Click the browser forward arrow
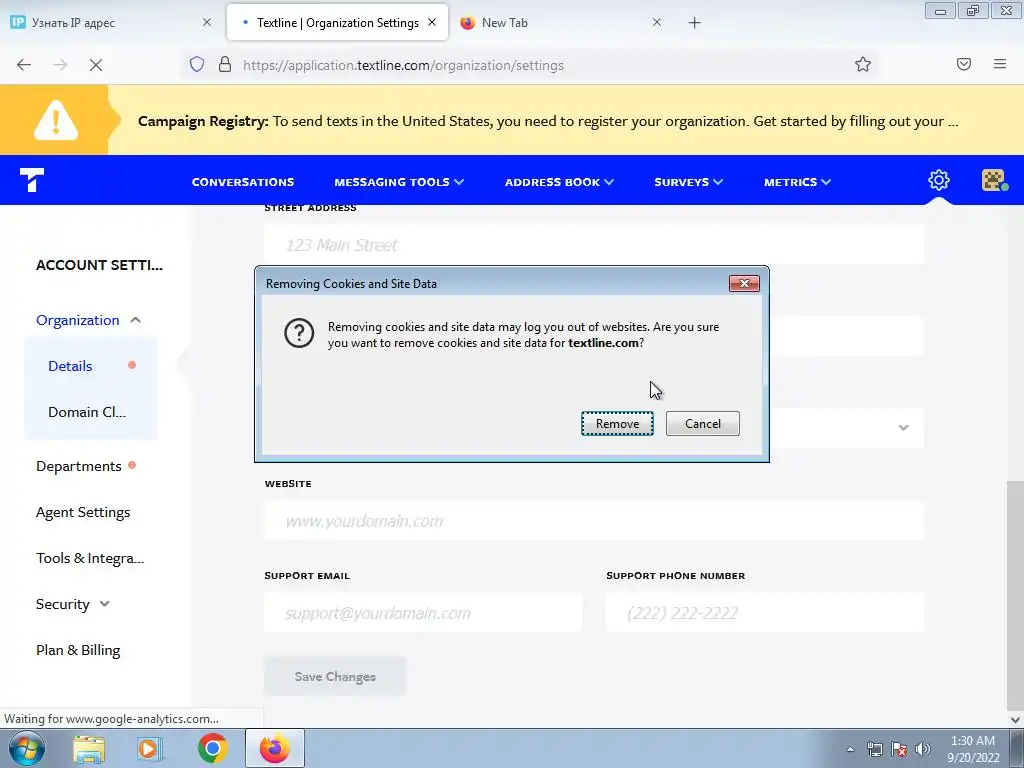This screenshot has height=768, width=1024. pyautogui.click(x=60, y=65)
